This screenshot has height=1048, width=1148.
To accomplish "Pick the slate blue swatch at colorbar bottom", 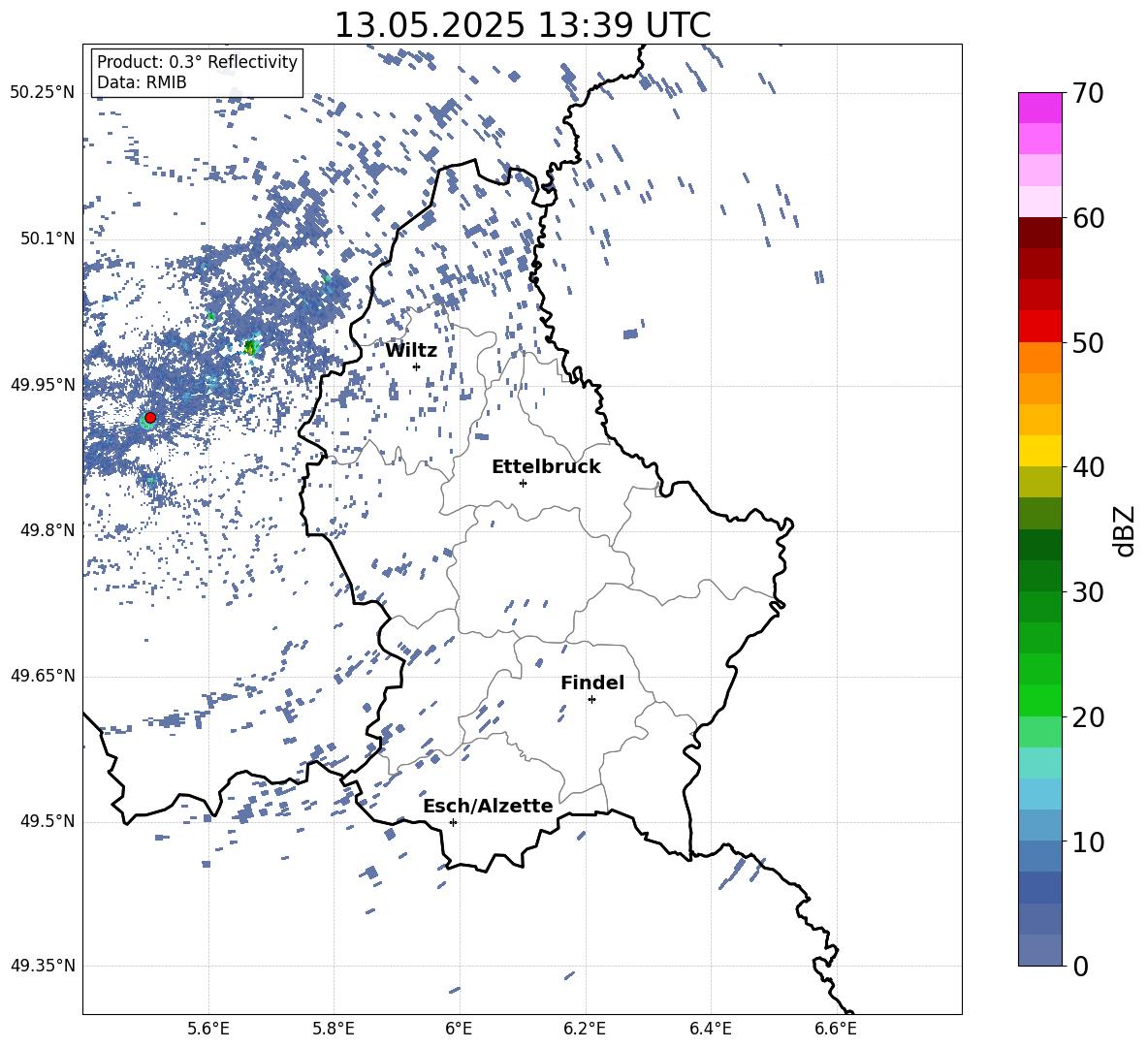I will coord(1039,950).
